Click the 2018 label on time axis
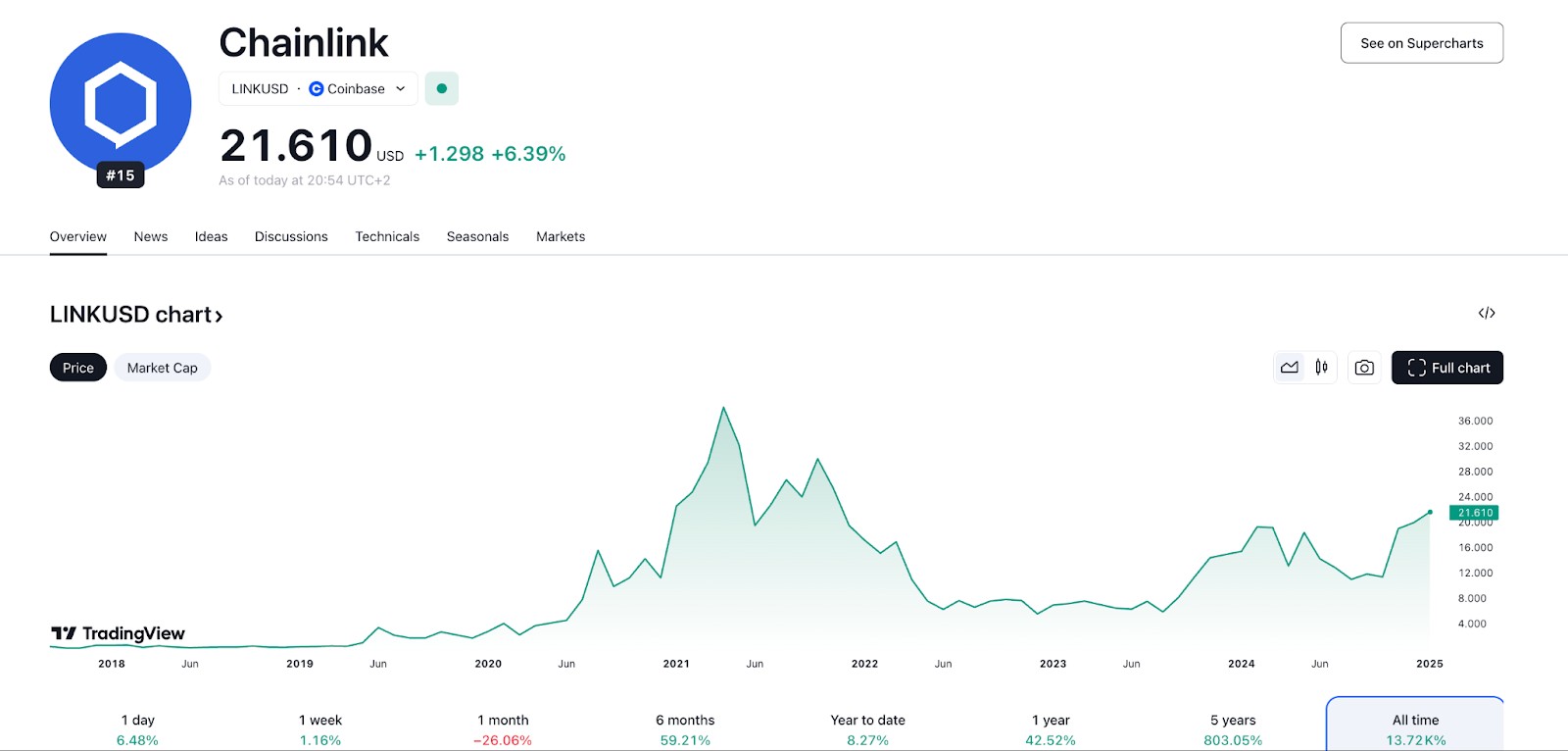 [x=112, y=664]
